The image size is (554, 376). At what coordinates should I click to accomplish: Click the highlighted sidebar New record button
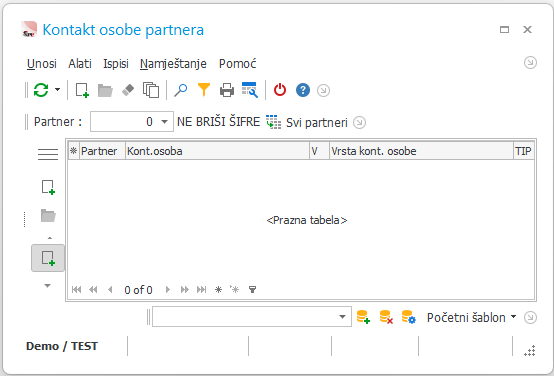click(x=48, y=258)
